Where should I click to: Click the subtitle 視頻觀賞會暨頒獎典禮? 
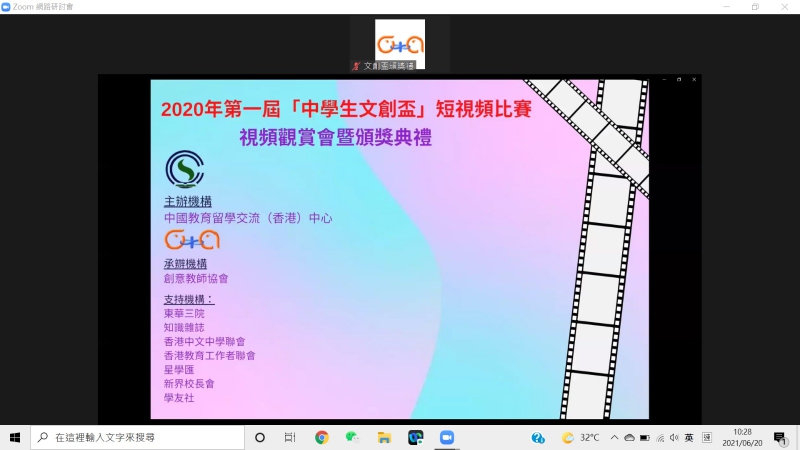336,137
